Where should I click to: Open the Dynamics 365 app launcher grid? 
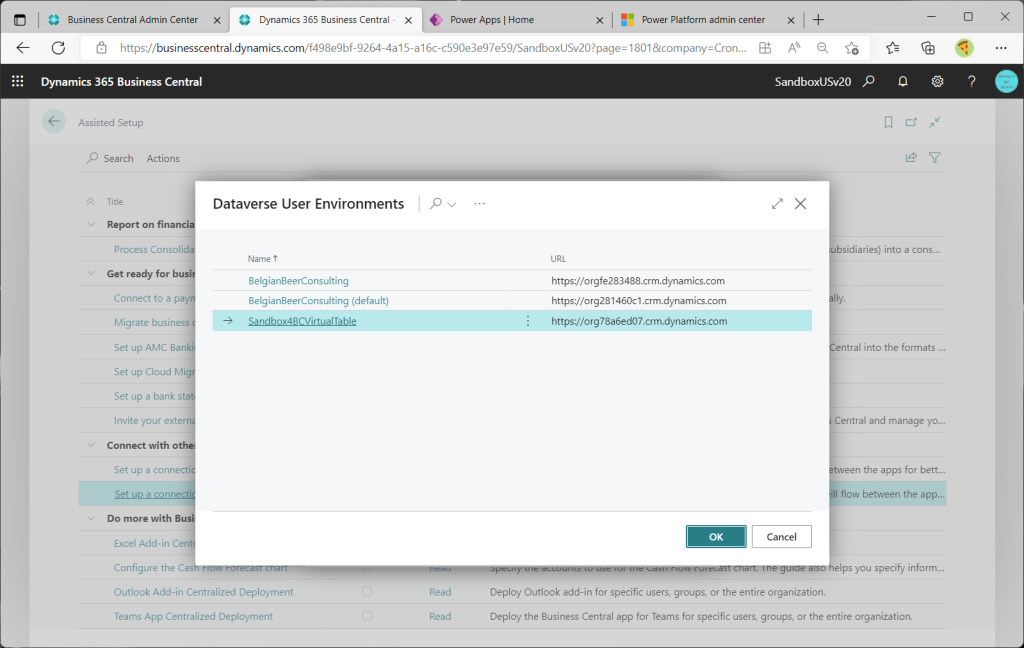(18, 81)
